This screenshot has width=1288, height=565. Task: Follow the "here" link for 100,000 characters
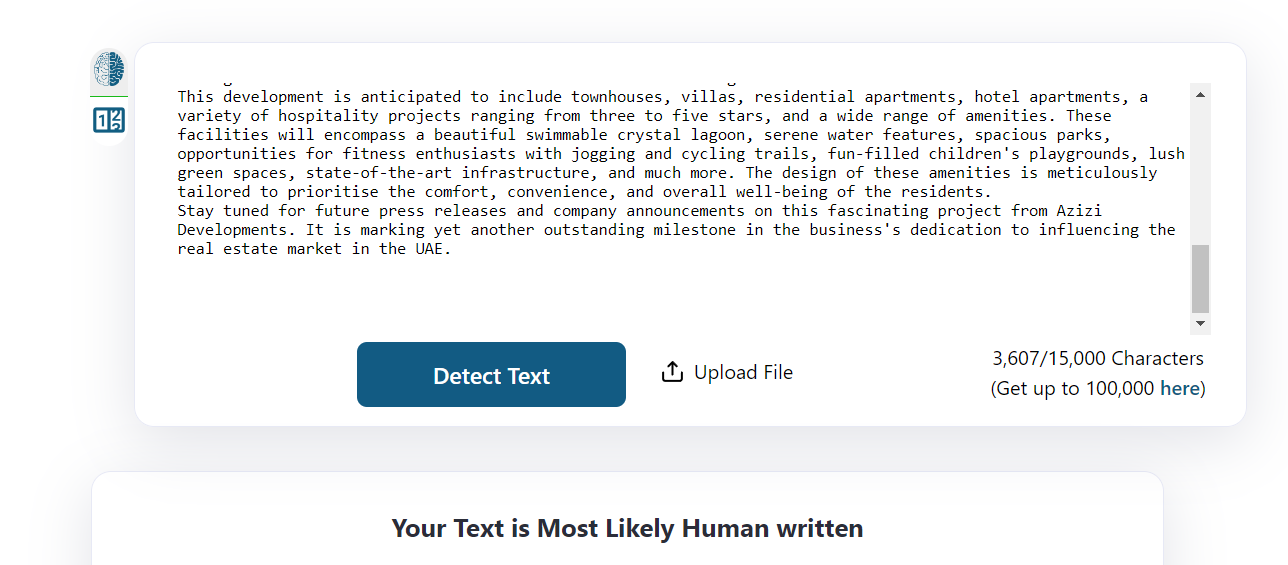pyautogui.click(x=1180, y=388)
